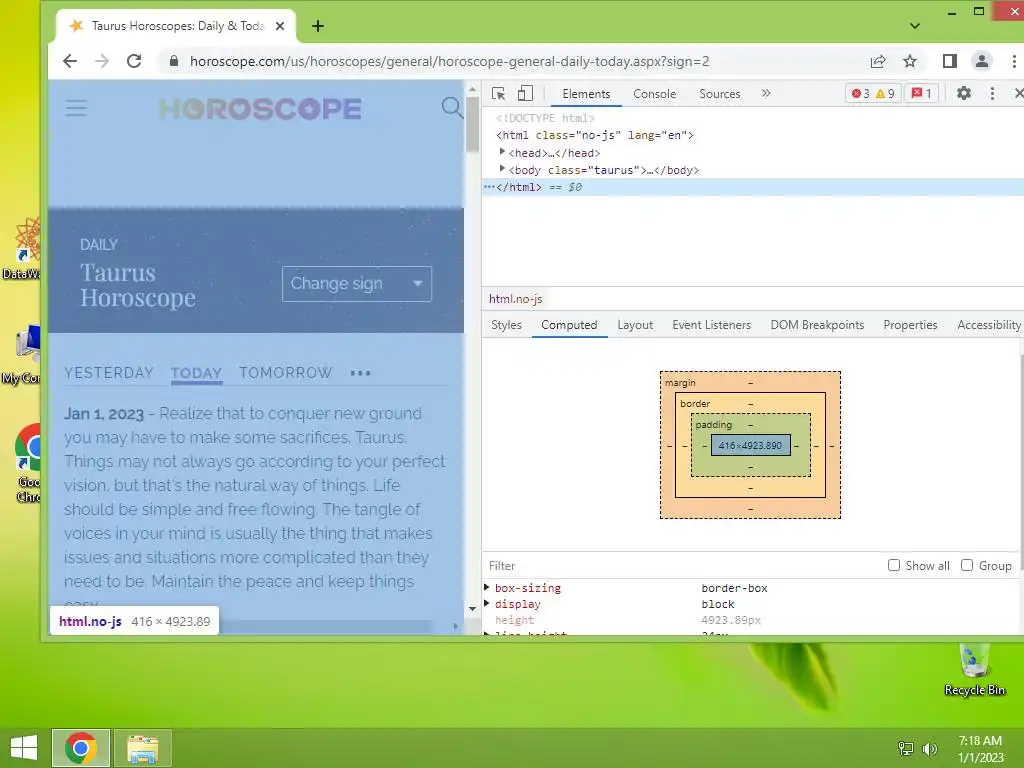Open Windows Start menu

point(24,748)
